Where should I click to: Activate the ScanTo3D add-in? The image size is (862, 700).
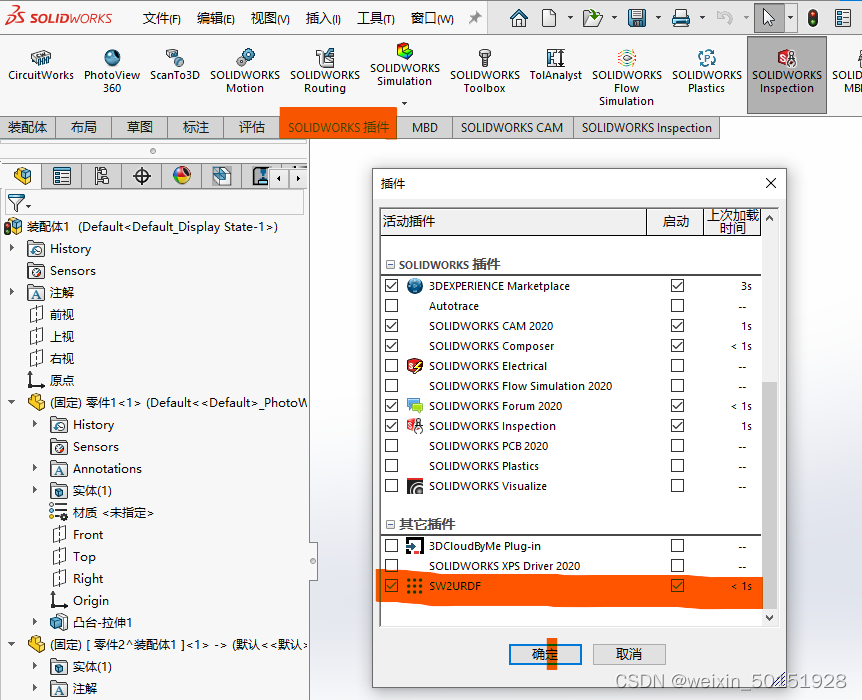pos(174,65)
